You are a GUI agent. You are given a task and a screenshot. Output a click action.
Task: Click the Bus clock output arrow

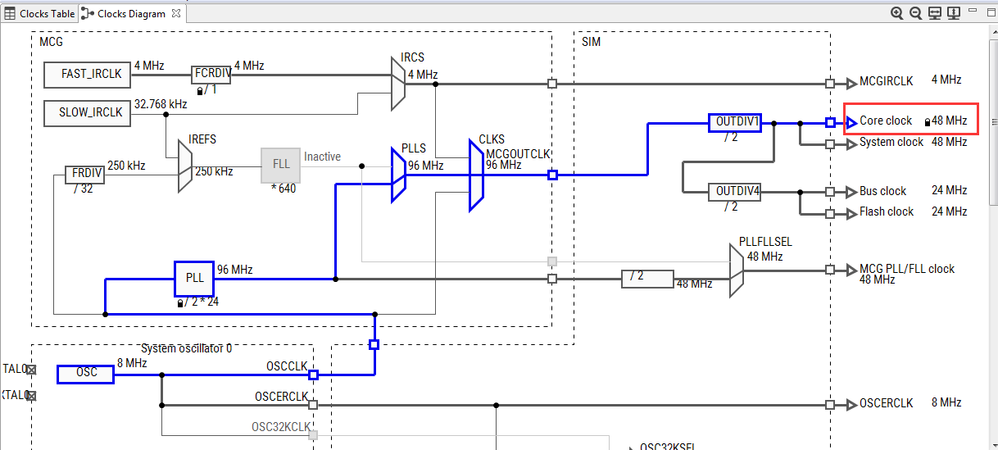(852, 192)
